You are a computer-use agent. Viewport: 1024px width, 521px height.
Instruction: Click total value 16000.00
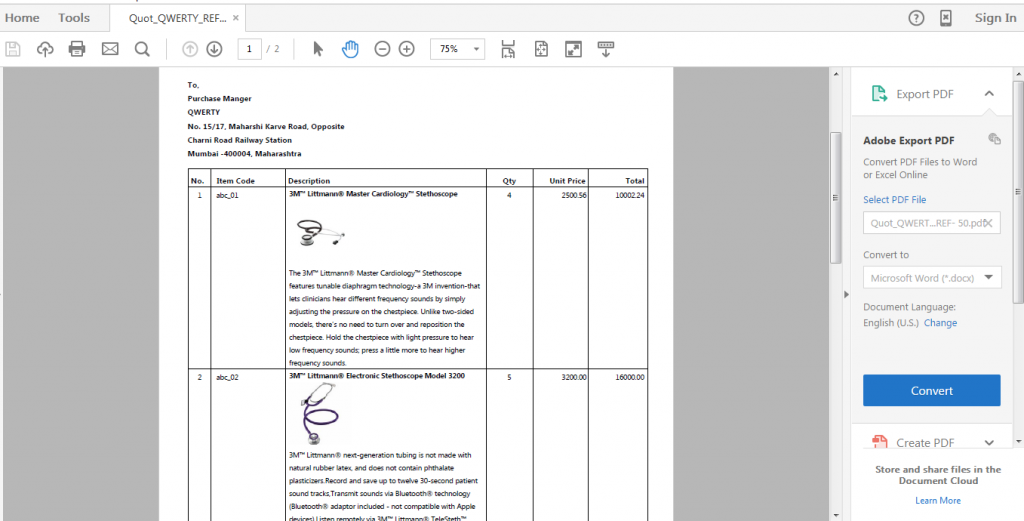click(x=630, y=377)
